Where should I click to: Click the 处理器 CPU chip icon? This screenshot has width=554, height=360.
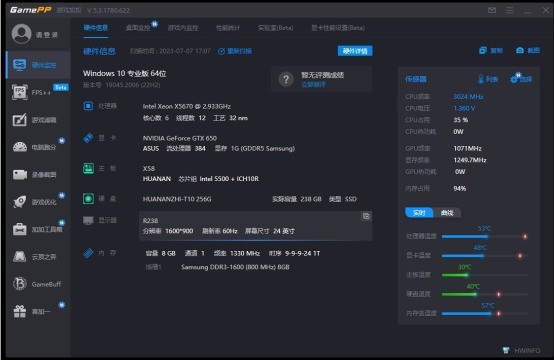[x=88, y=106]
